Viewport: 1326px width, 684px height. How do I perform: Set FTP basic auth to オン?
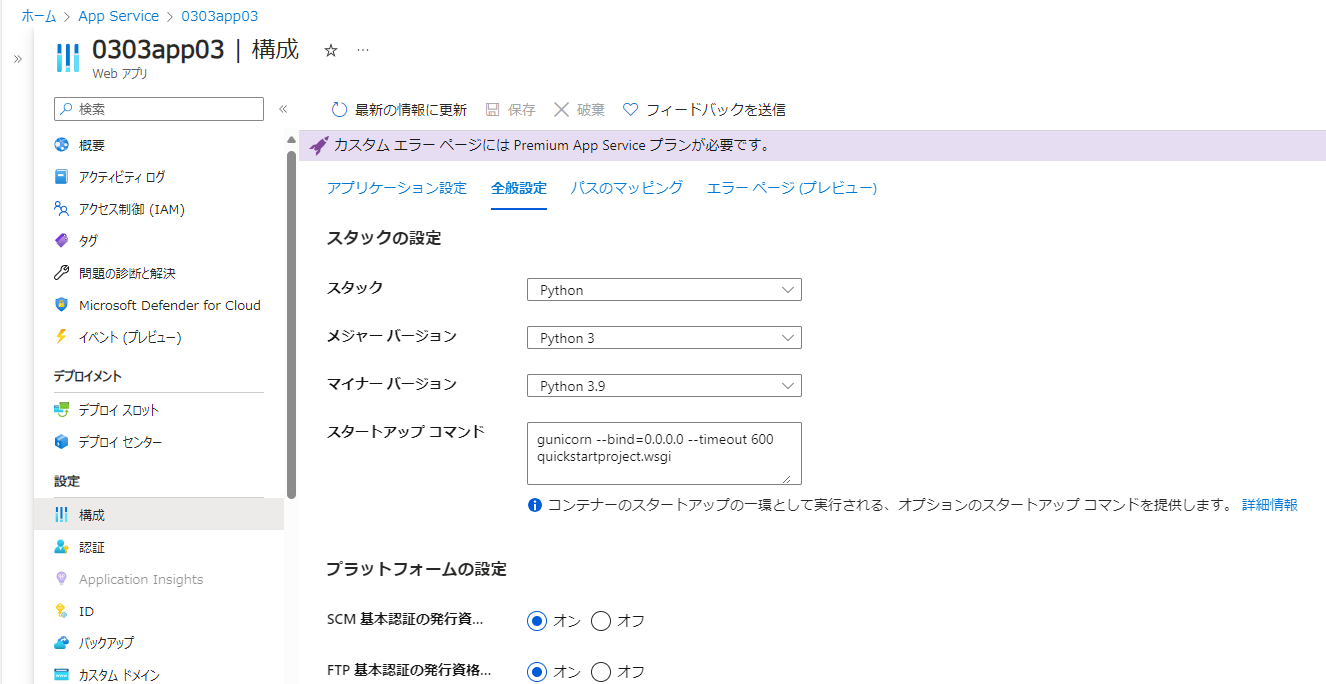point(537,672)
